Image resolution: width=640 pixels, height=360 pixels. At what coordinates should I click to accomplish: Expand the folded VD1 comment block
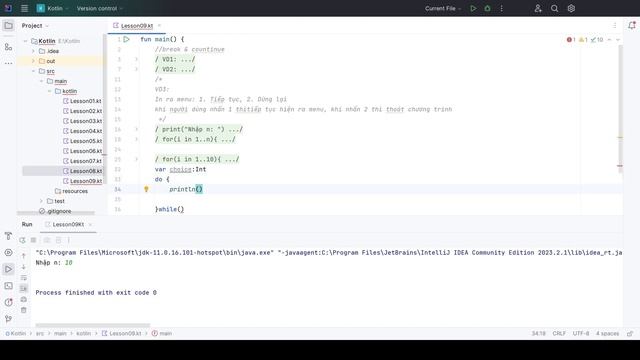click(x=136, y=59)
